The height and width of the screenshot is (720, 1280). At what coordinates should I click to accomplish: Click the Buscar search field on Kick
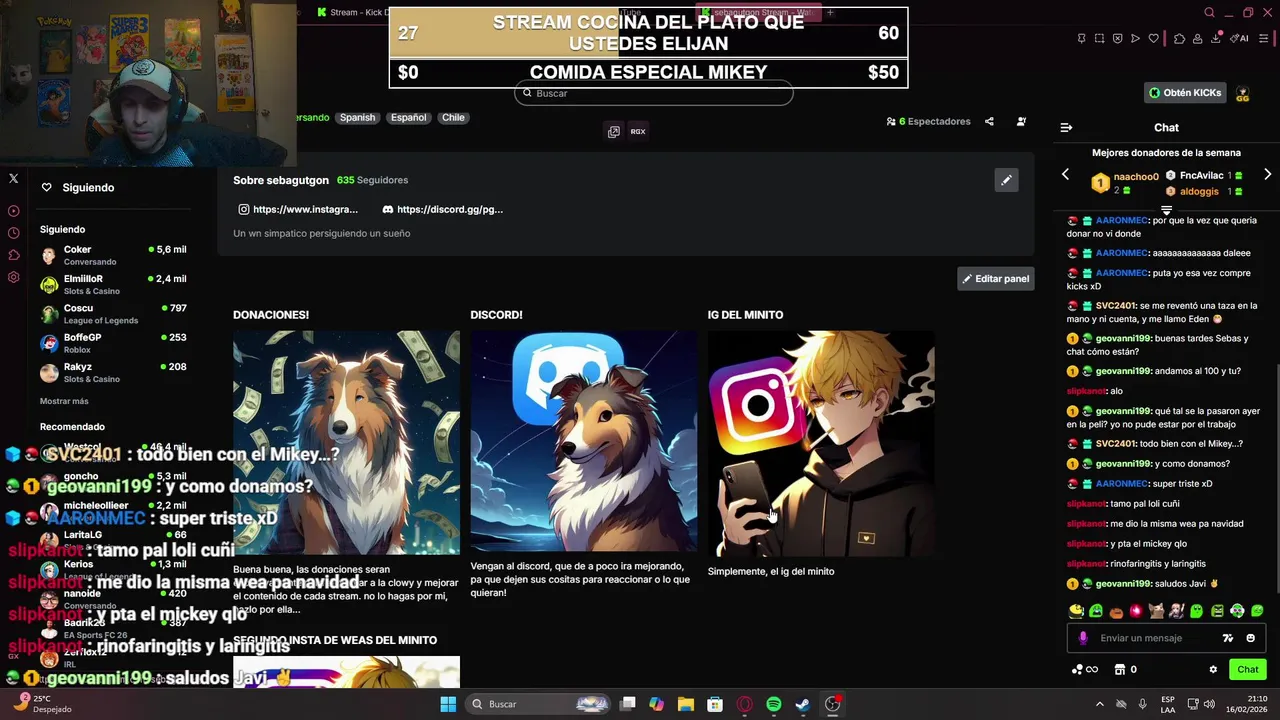tap(653, 93)
